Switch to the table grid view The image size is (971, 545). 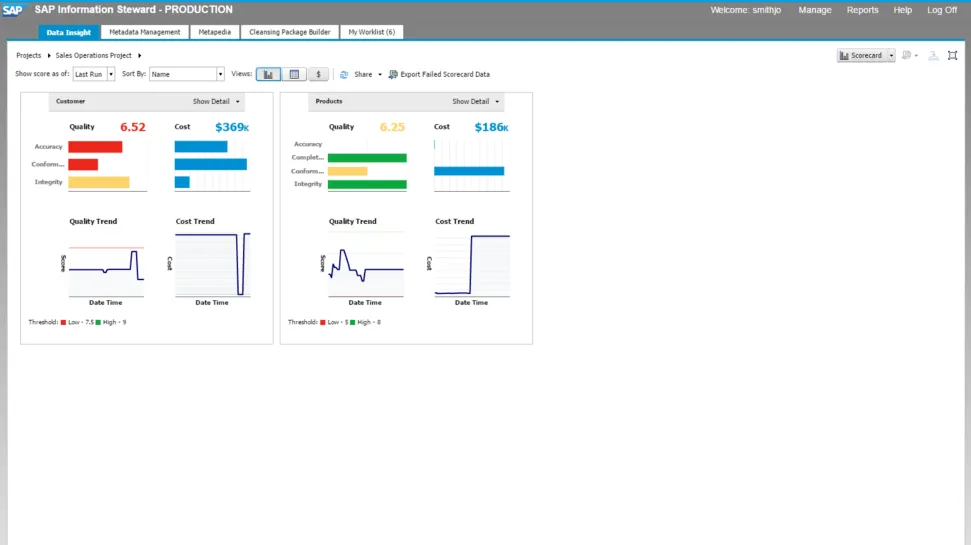[x=294, y=74]
